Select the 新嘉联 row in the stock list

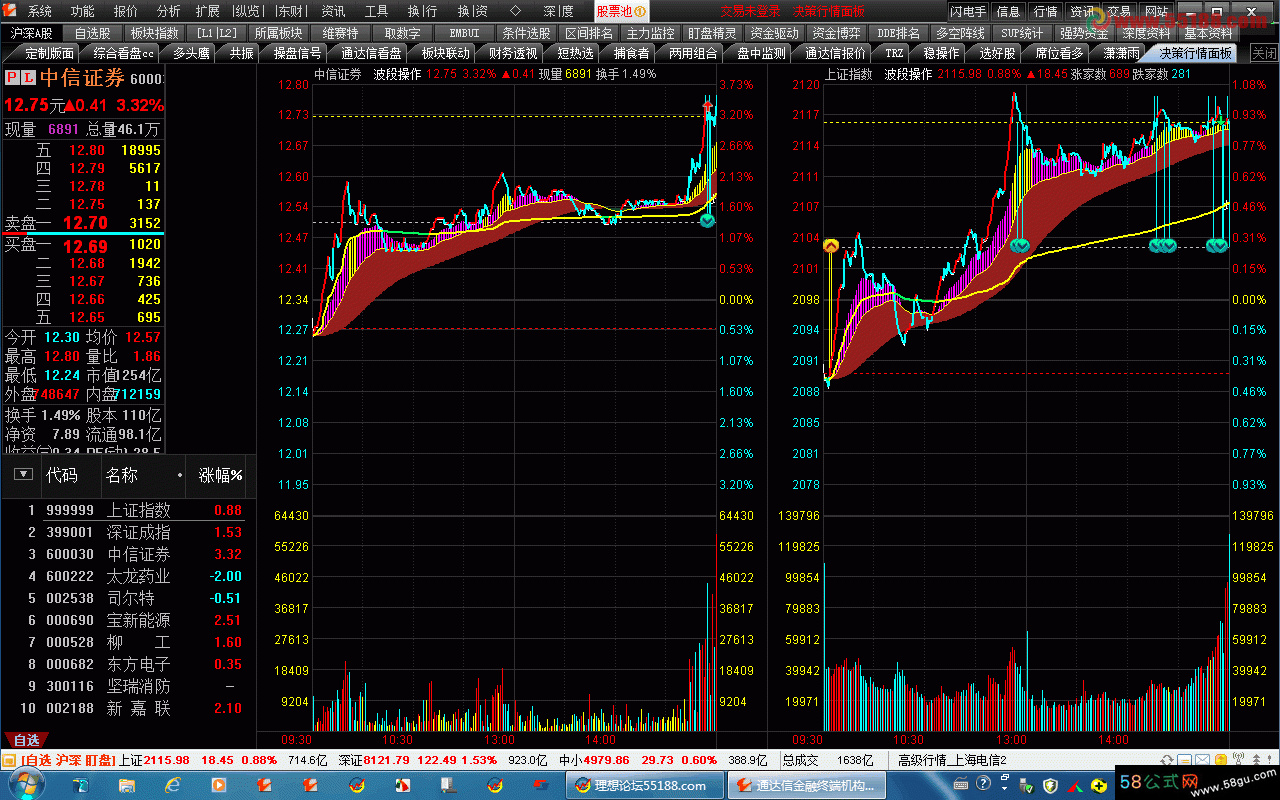tap(128, 708)
